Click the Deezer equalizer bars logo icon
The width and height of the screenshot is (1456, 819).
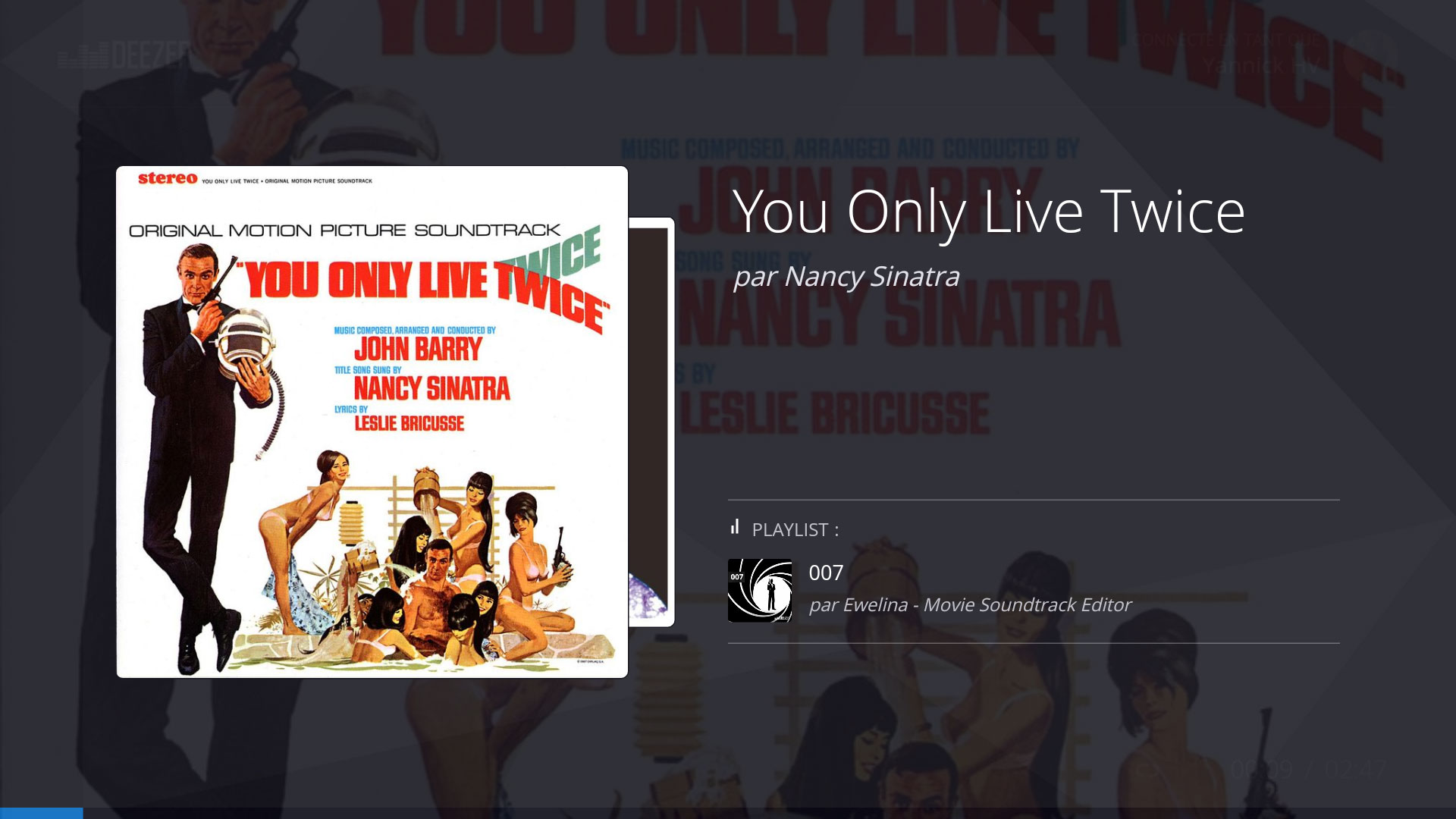[x=84, y=56]
